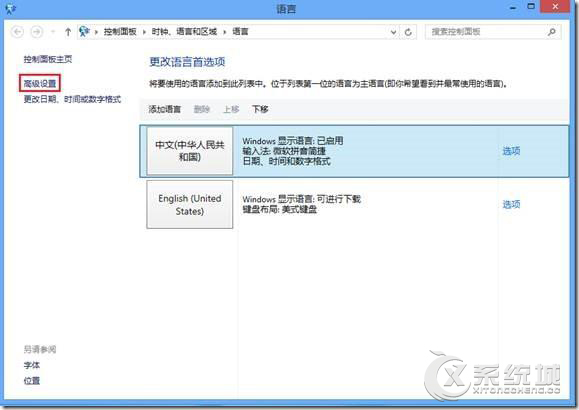Refresh the page with the refresh icon
Image resolution: width=579 pixels, height=410 pixels.
tap(408, 32)
